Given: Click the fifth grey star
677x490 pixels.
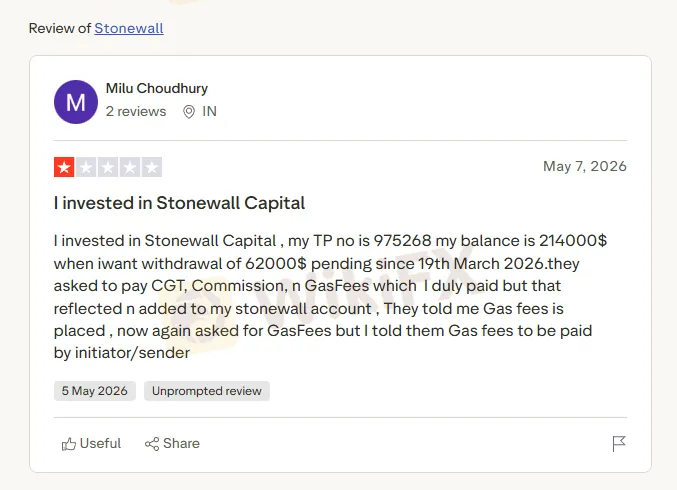Looking at the screenshot, I should coord(152,167).
